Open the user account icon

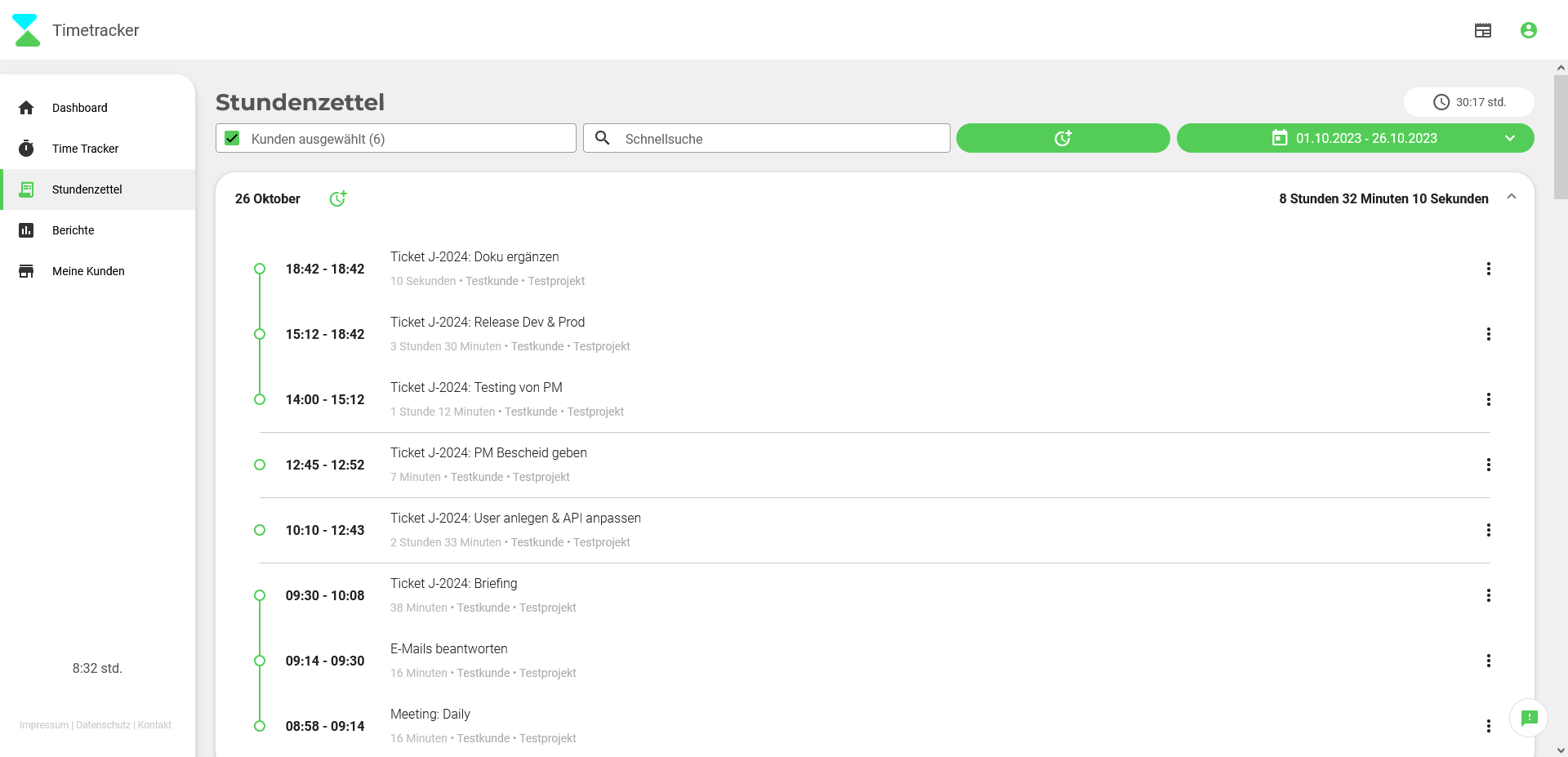click(x=1529, y=30)
